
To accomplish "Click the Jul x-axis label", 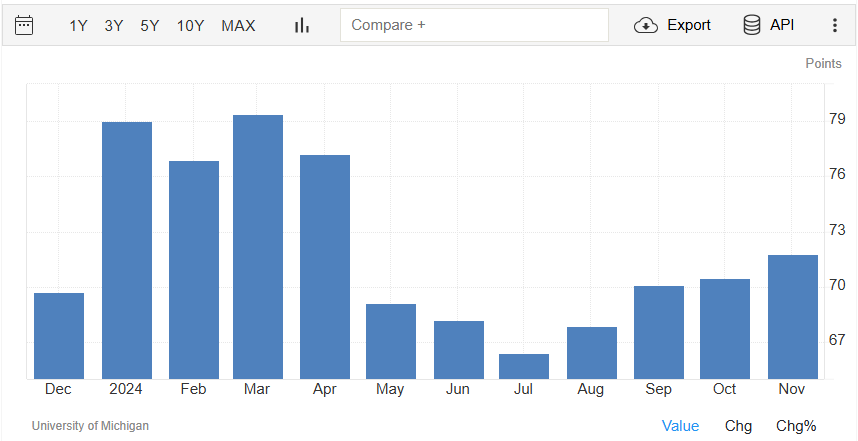I will point(523,389).
